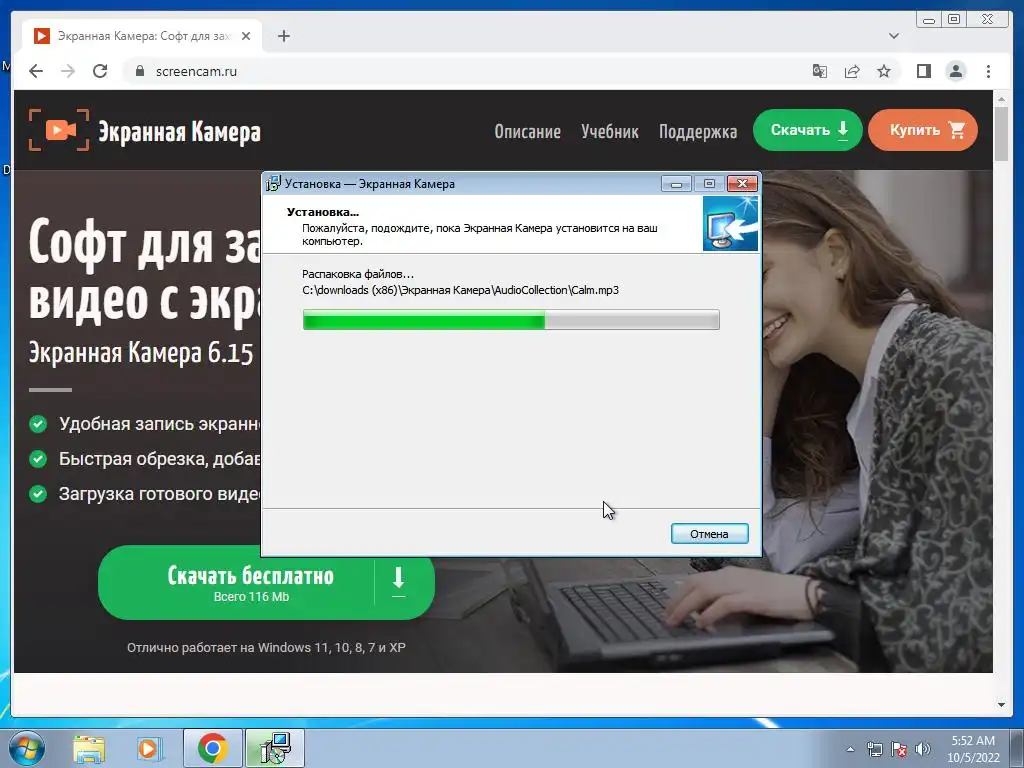Open Windows Explorer from the taskbar

coord(89,748)
